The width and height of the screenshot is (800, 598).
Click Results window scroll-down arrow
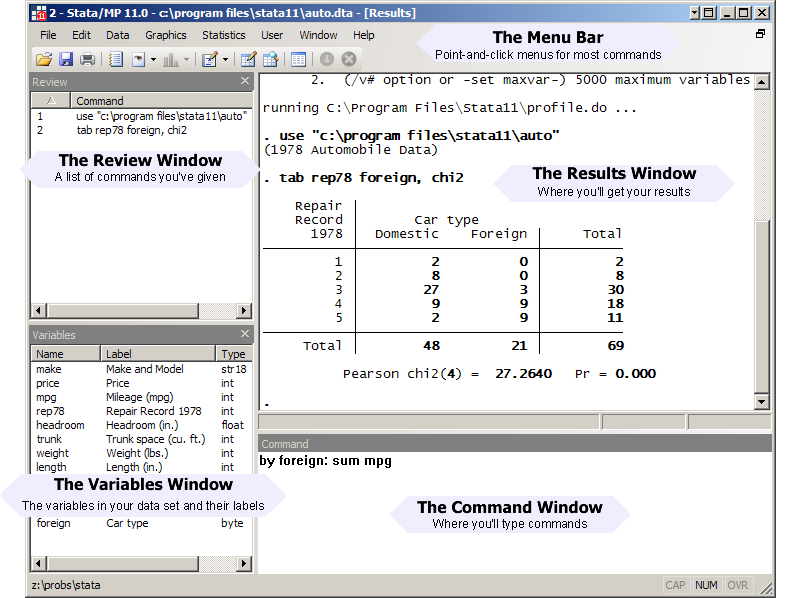pos(762,402)
